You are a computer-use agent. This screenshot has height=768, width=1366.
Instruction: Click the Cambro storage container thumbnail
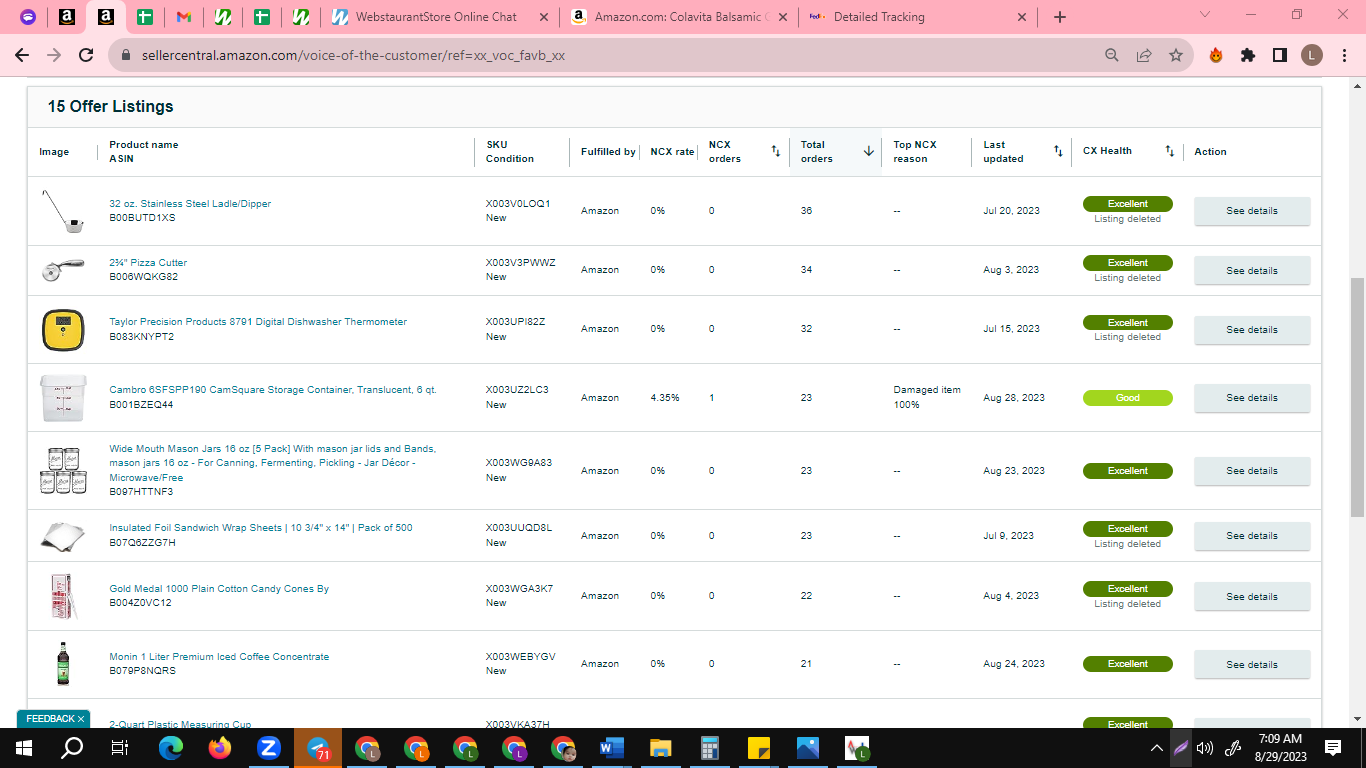(63, 398)
